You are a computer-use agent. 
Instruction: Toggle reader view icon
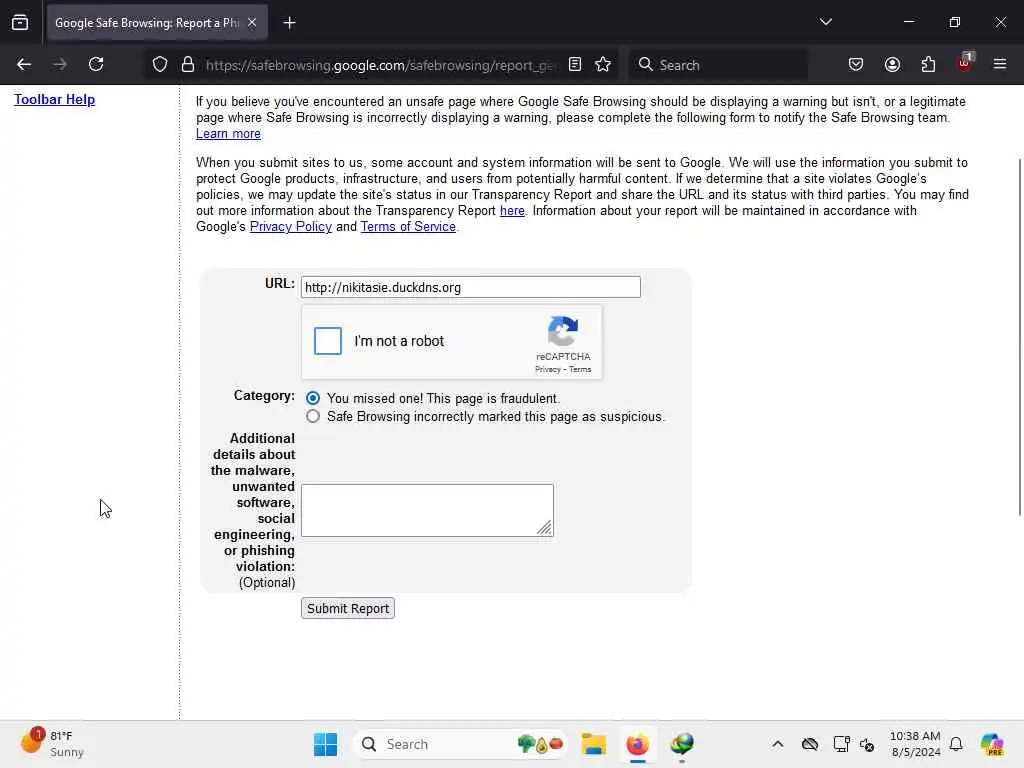pyautogui.click(x=575, y=65)
